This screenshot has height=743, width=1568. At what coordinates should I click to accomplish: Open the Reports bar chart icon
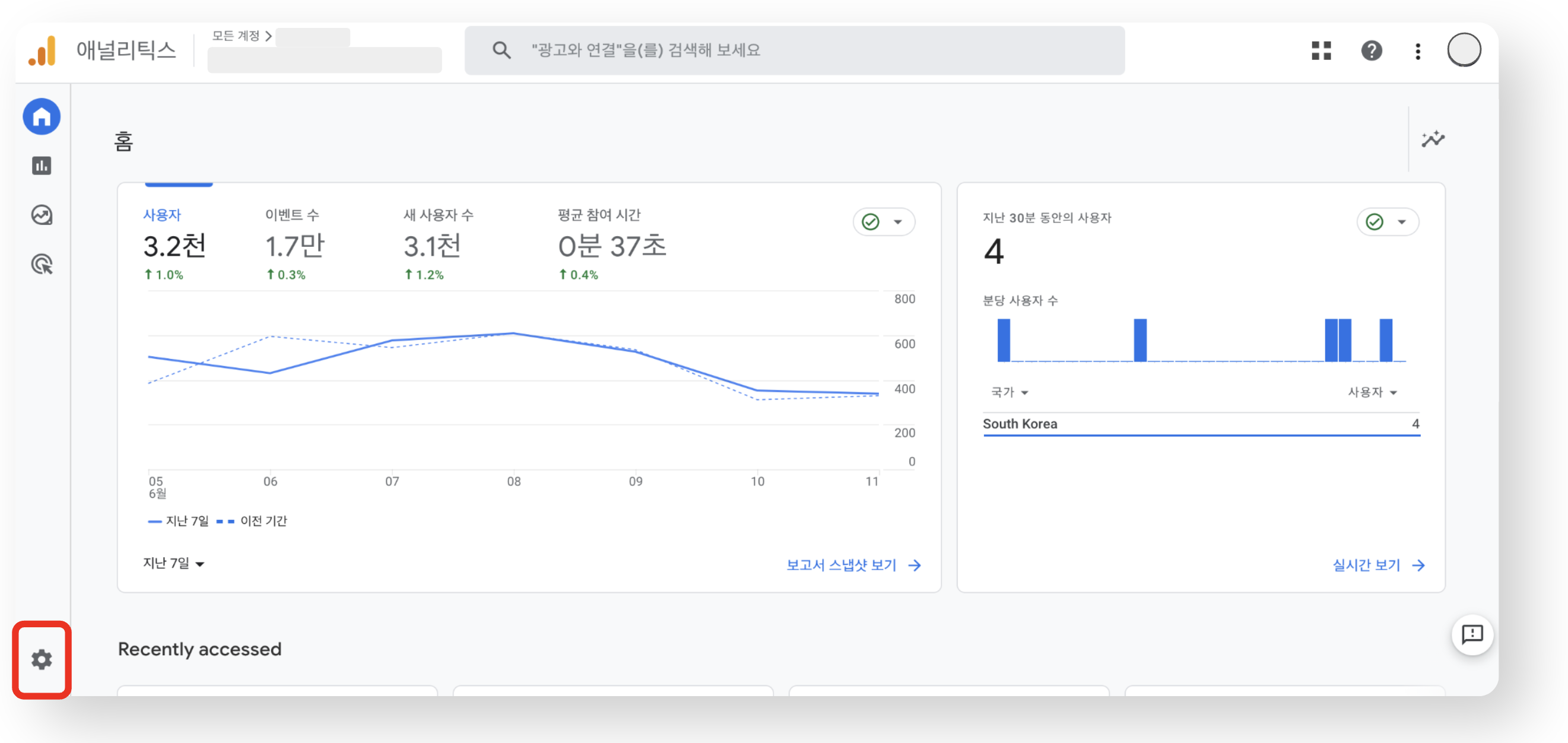click(42, 166)
